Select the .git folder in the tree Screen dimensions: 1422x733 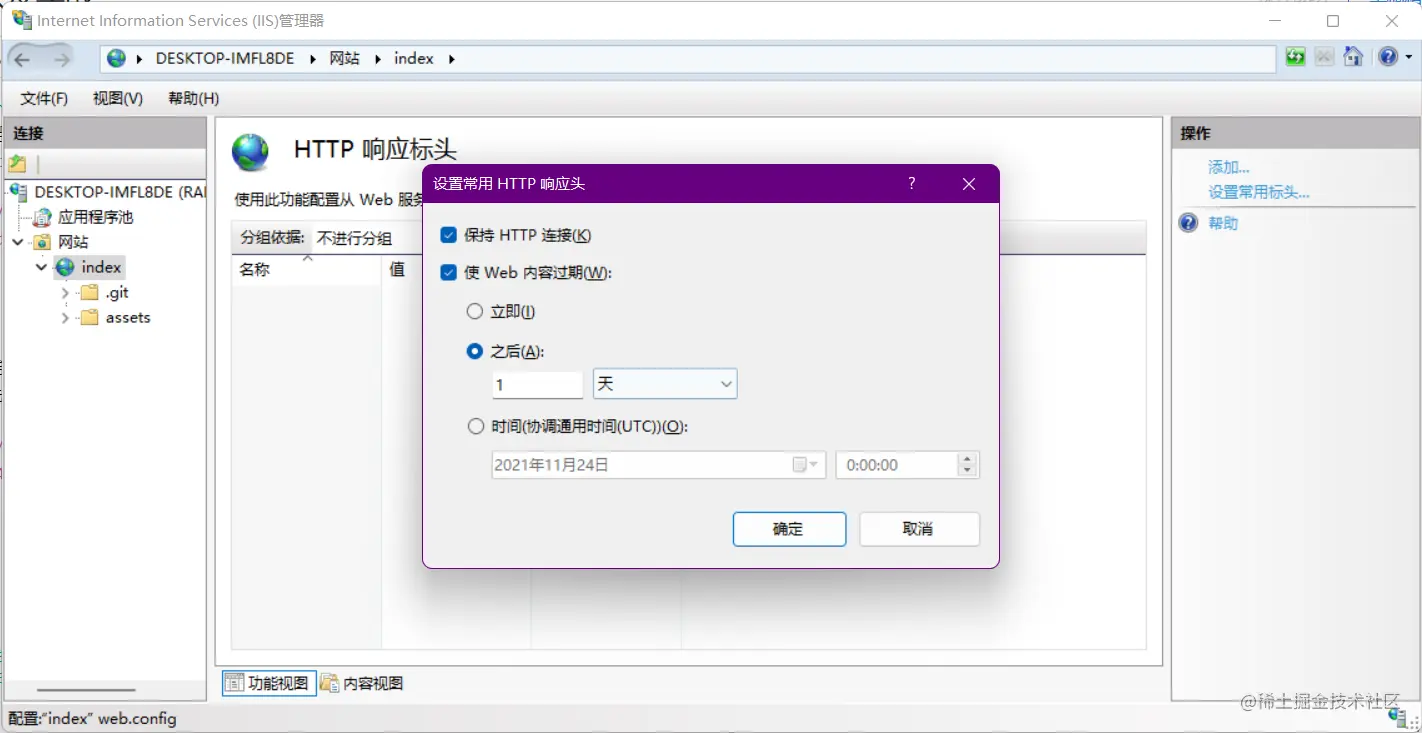coord(117,292)
